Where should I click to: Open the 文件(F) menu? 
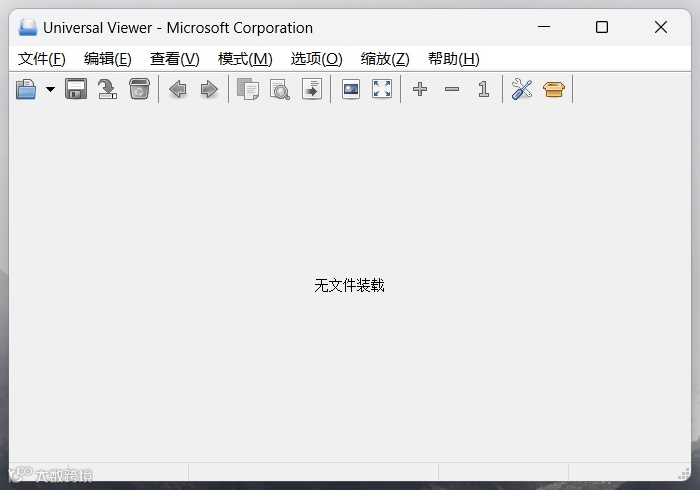pos(42,59)
